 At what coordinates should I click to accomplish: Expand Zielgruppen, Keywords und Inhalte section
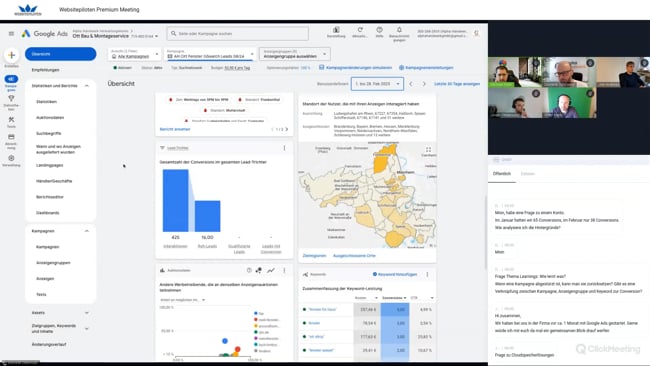[87, 329]
